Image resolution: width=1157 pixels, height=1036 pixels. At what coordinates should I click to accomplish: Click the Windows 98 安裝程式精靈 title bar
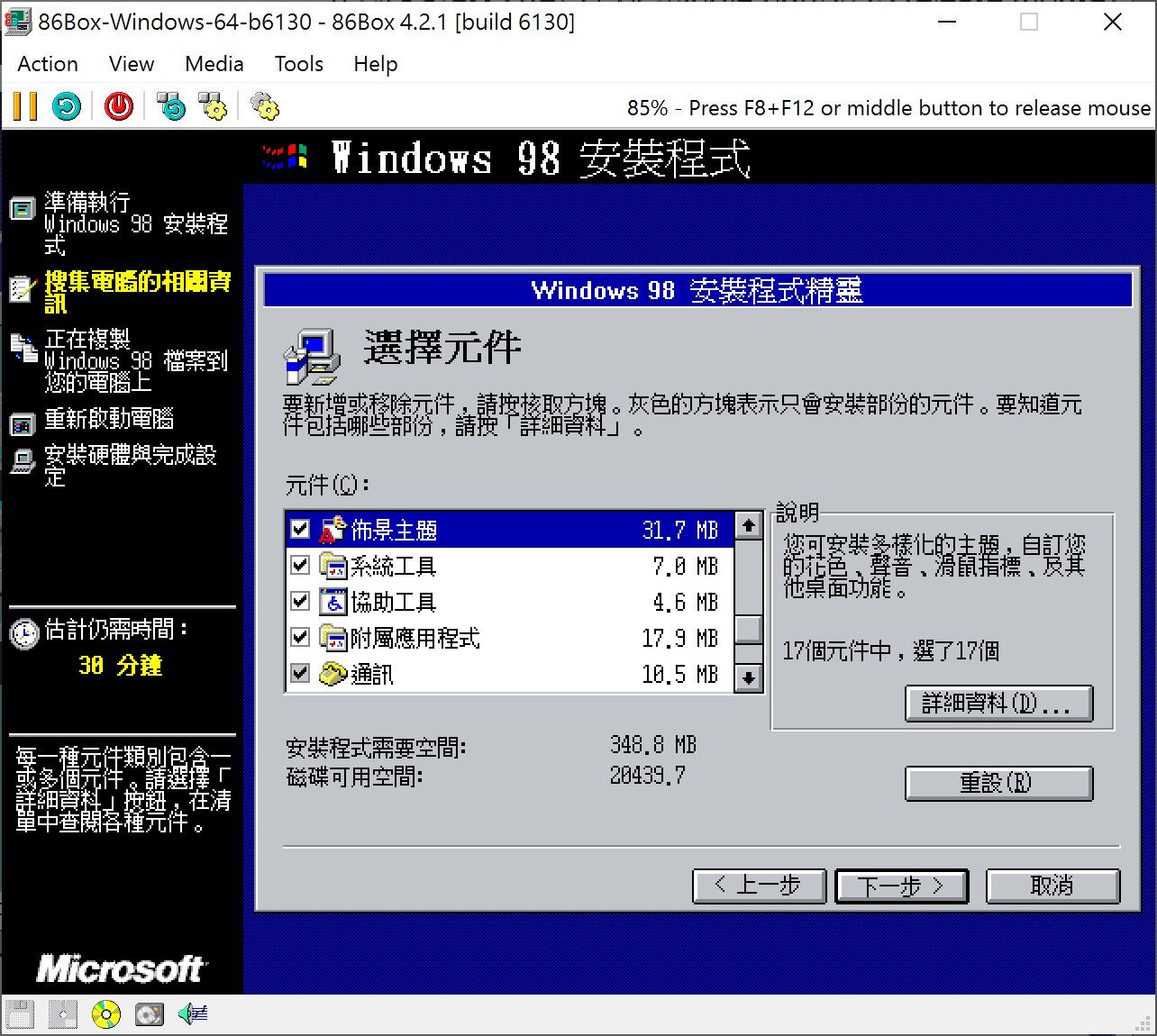coord(697,290)
